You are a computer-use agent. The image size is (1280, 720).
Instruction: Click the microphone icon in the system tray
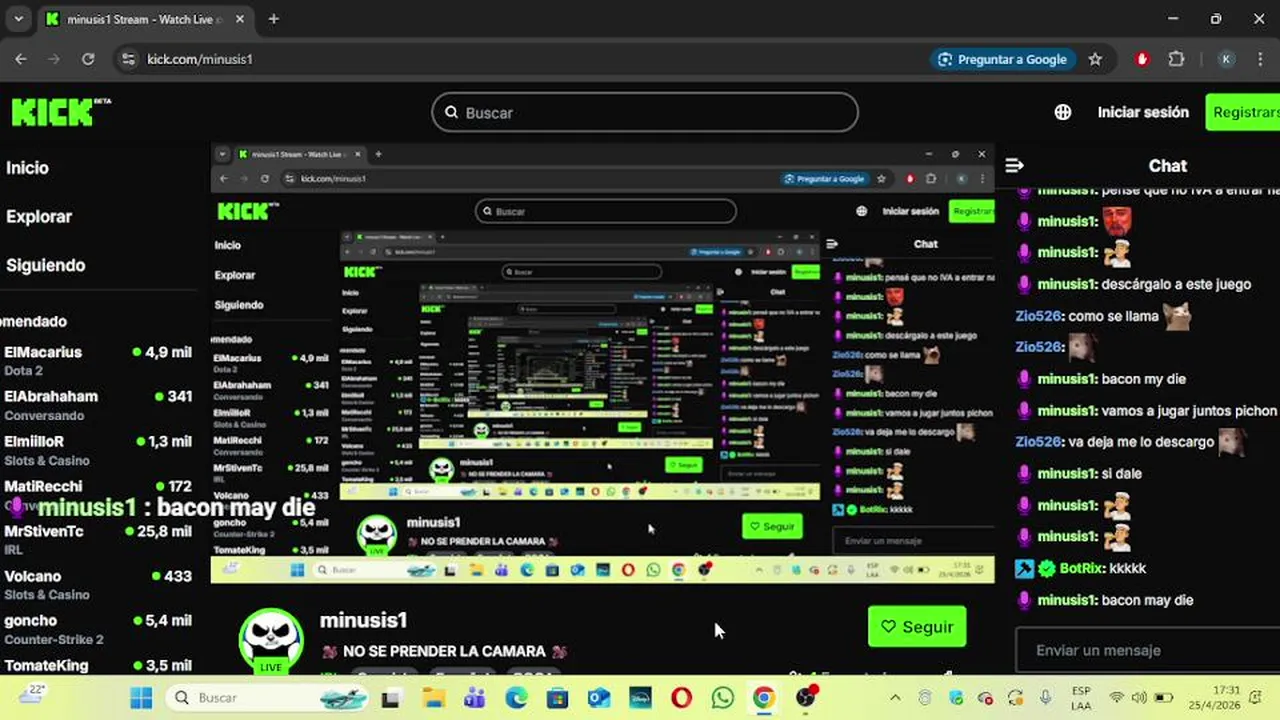1045,697
